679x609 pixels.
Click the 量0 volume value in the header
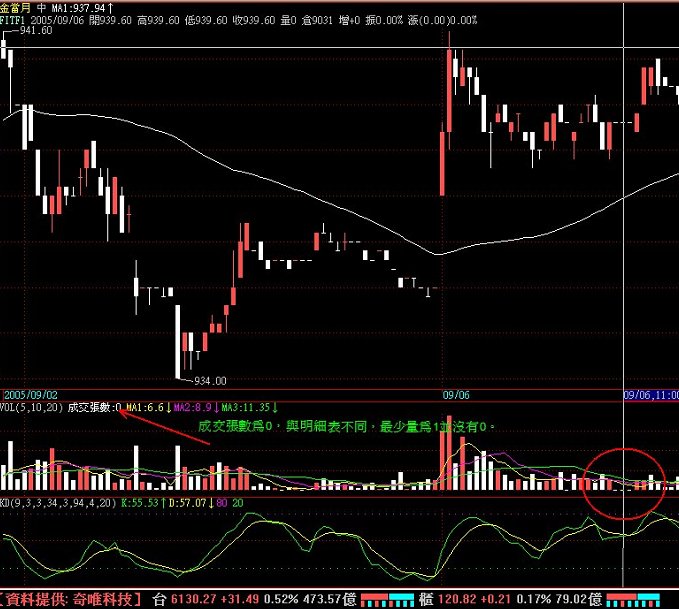click(288, 20)
